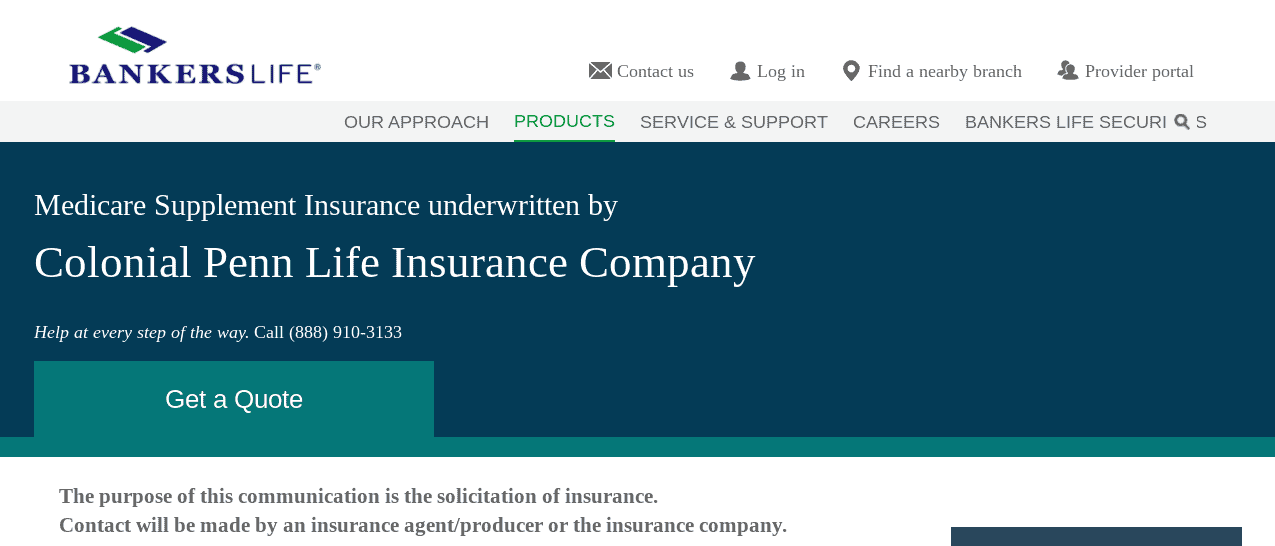Click the location pin branch icon
Viewport: 1275px width, 546px height.
(x=851, y=71)
